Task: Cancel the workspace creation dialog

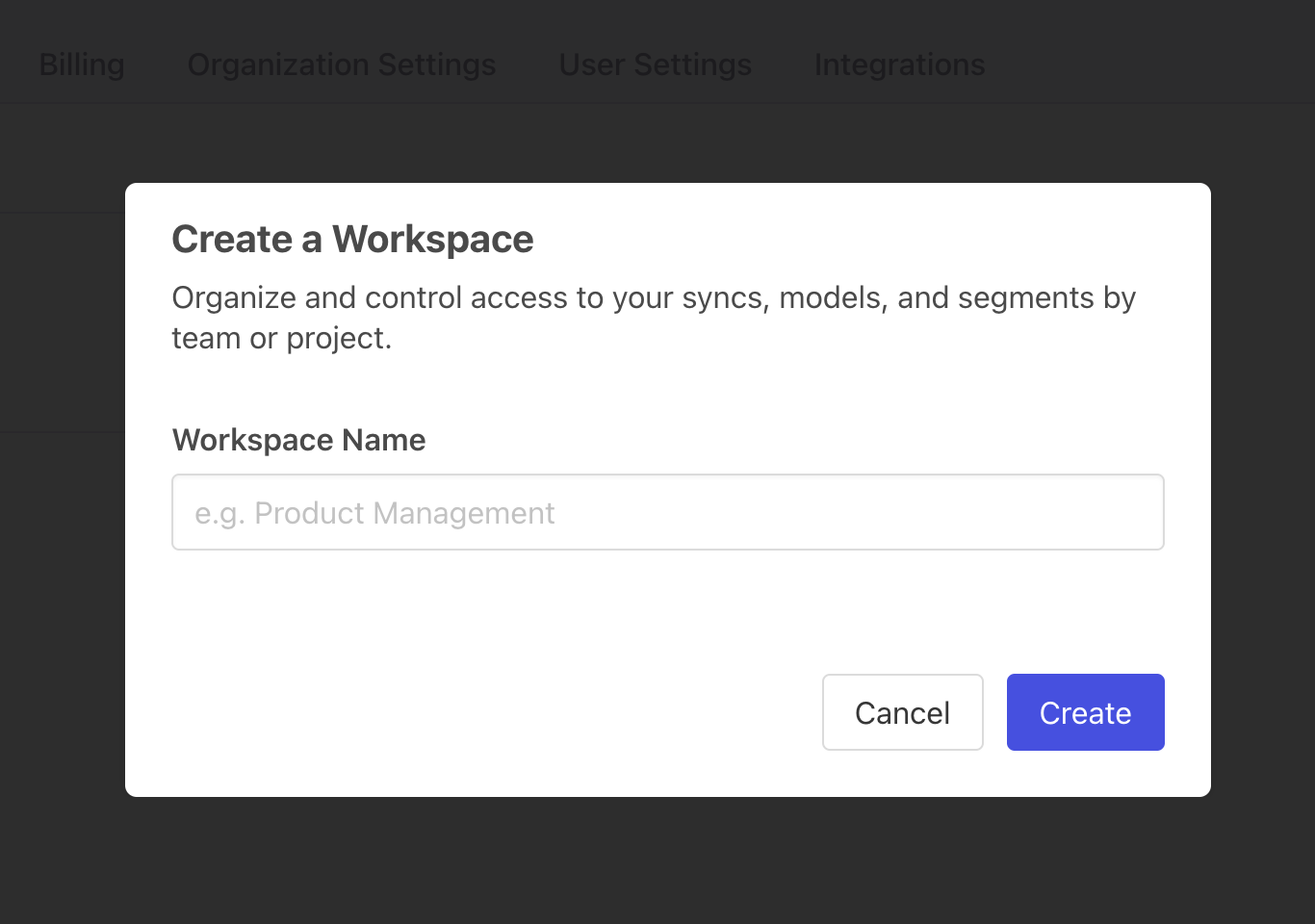Action: (x=902, y=712)
